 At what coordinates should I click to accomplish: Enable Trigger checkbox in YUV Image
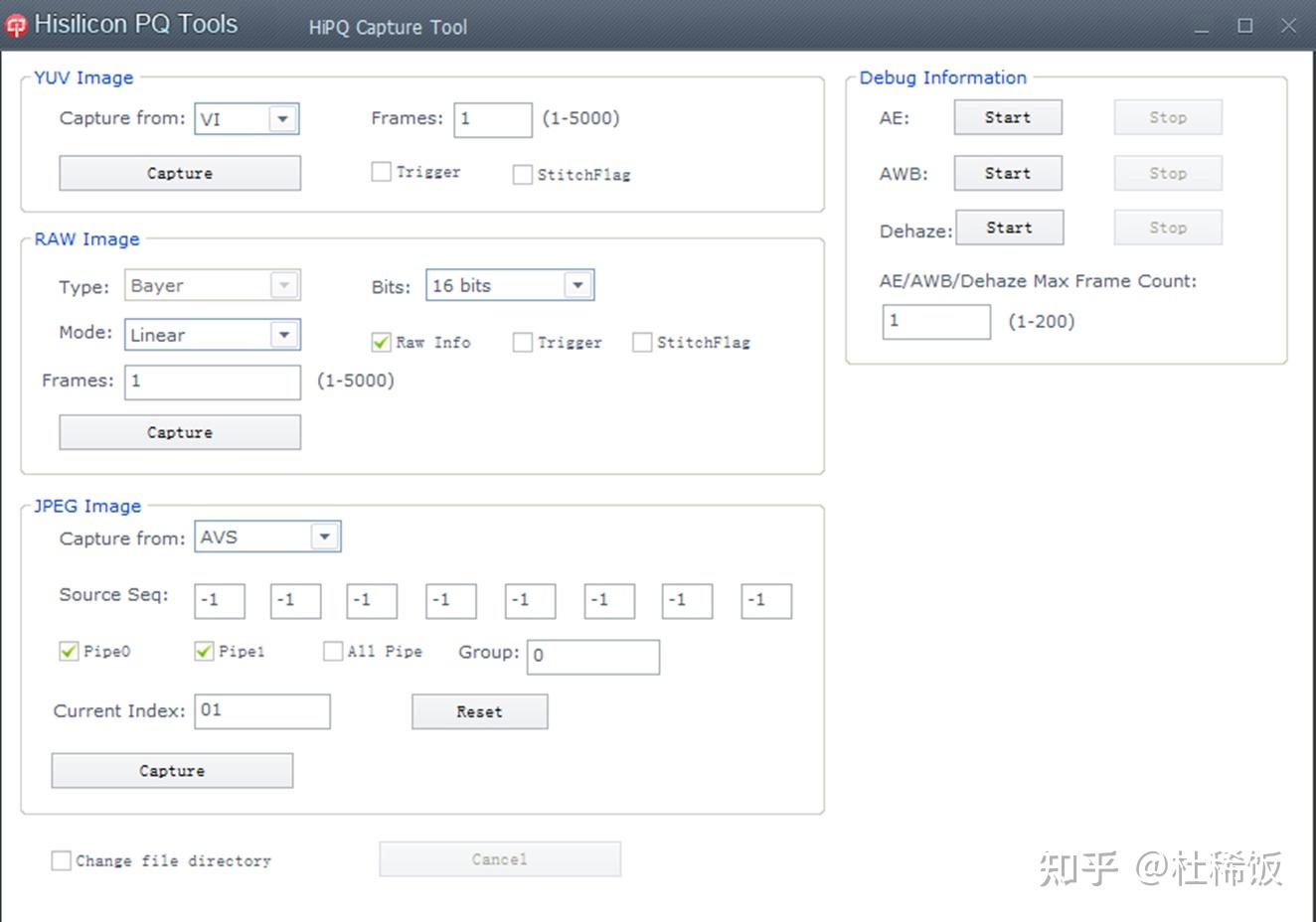381,172
